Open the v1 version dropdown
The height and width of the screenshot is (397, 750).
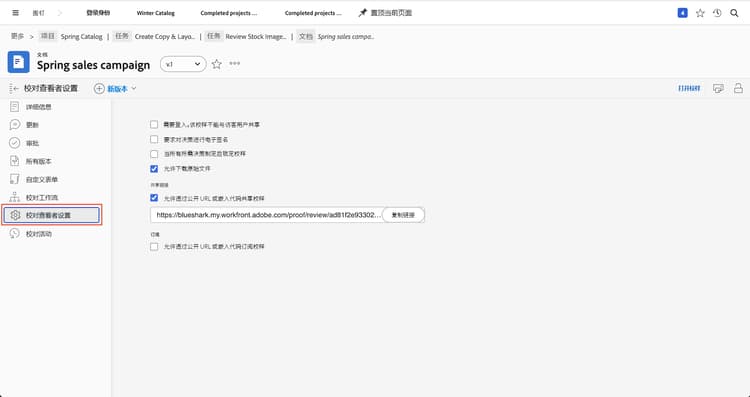pos(183,64)
